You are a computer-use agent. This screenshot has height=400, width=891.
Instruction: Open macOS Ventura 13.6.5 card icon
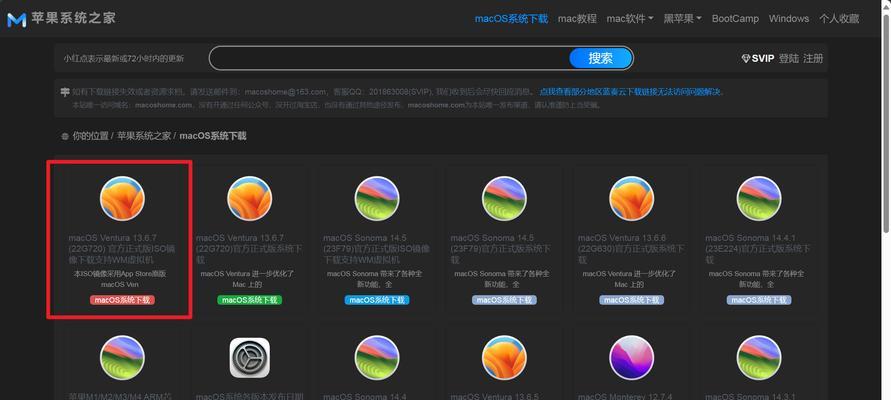(x=504, y=358)
